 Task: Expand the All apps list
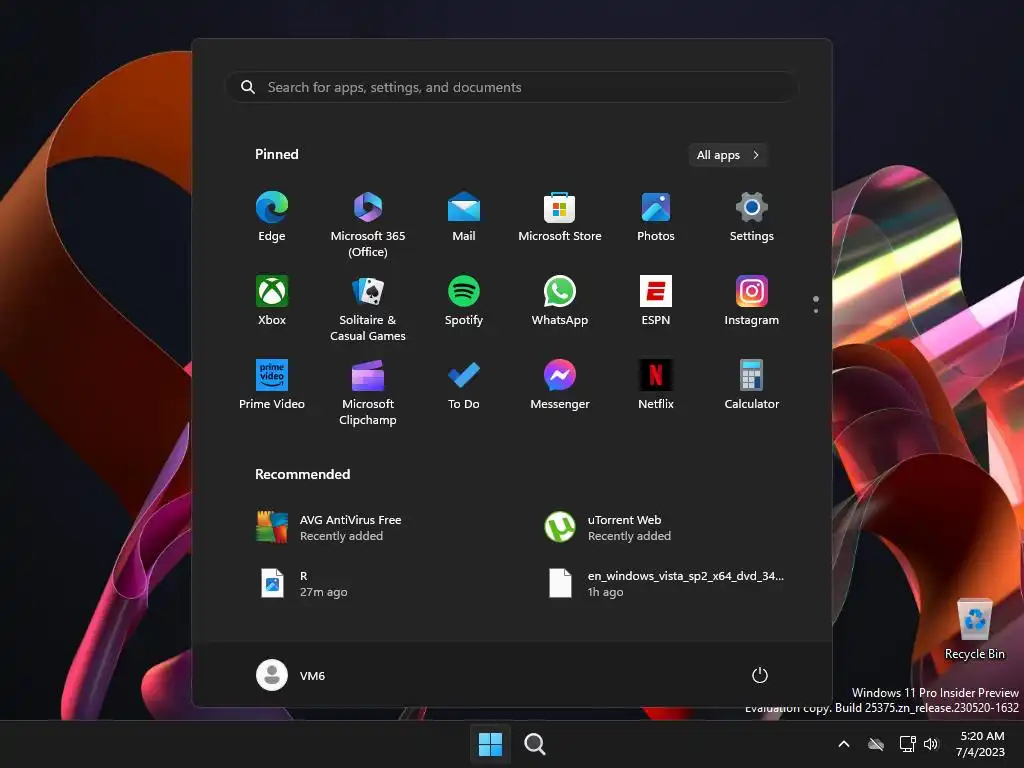point(728,155)
